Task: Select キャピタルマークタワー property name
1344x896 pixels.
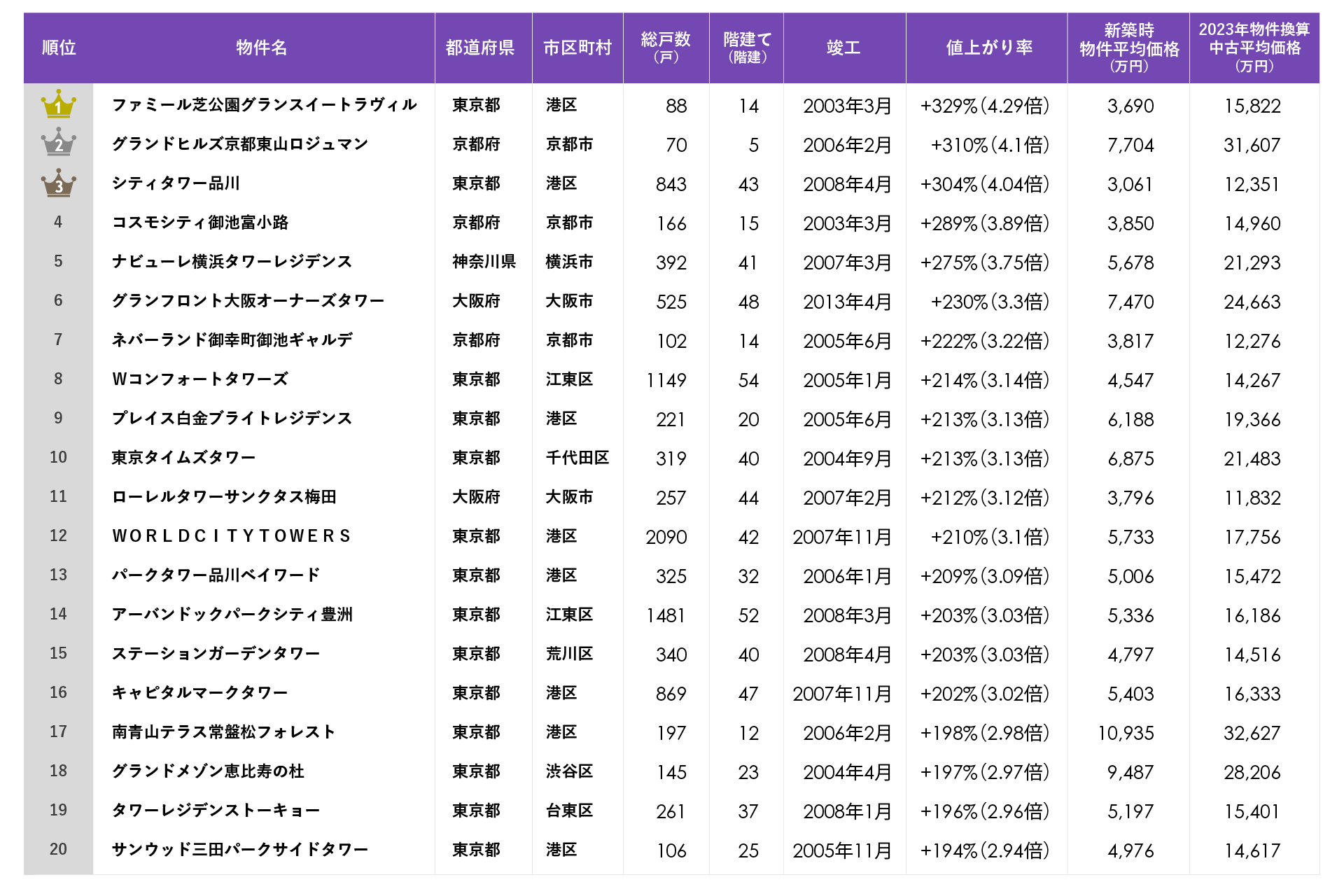Action: [199, 693]
